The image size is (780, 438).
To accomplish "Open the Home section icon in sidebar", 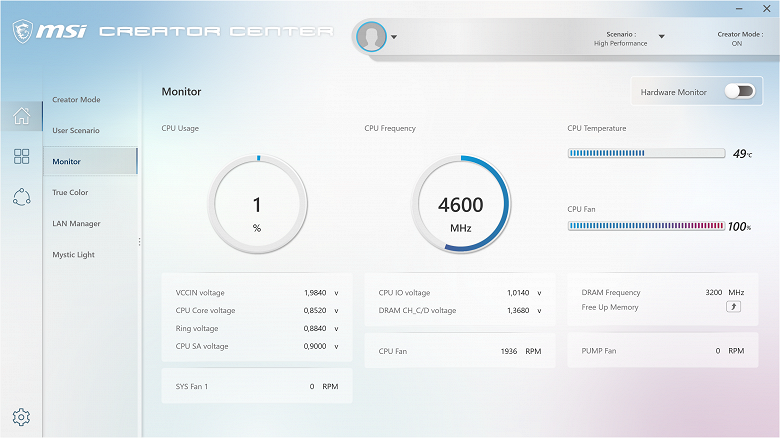I will [21, 116].
